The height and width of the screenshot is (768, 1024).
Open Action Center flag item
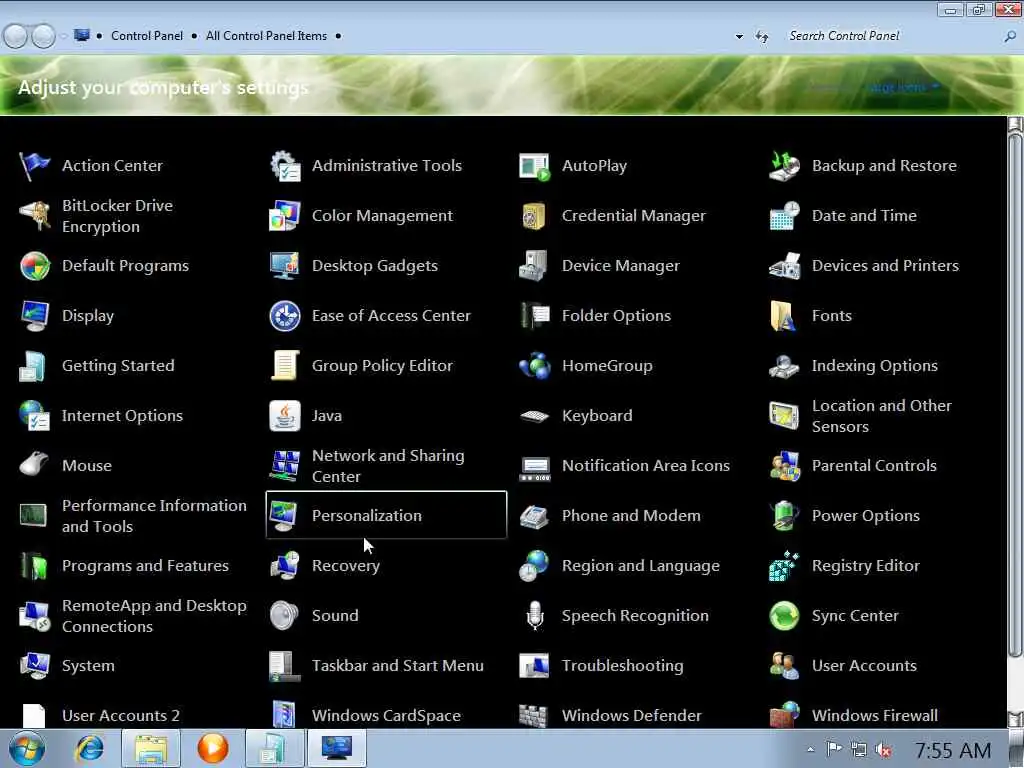tap(91, 166)
